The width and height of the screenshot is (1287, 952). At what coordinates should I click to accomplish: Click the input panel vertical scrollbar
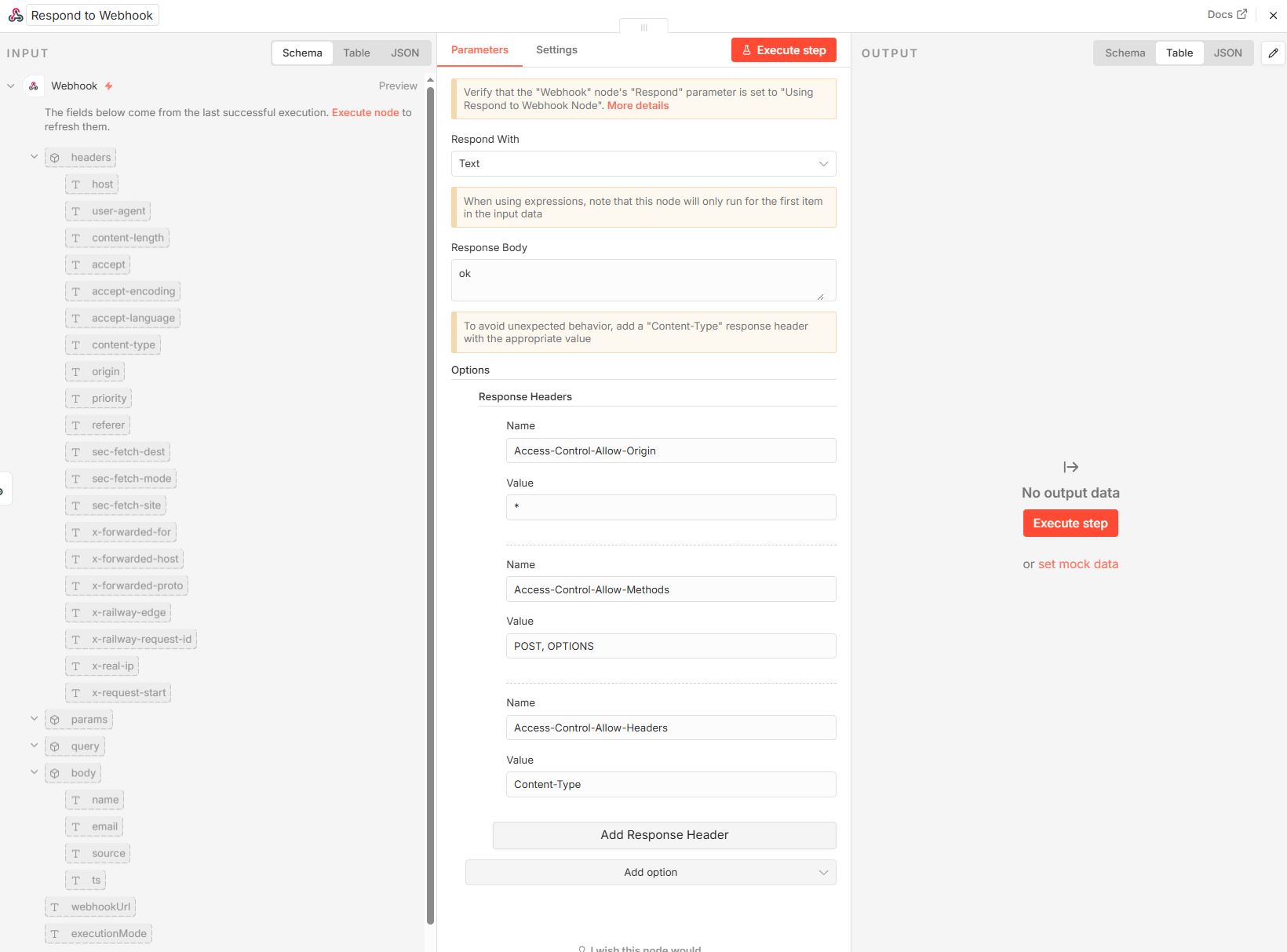pyautogui.click(x=430, y=502)
